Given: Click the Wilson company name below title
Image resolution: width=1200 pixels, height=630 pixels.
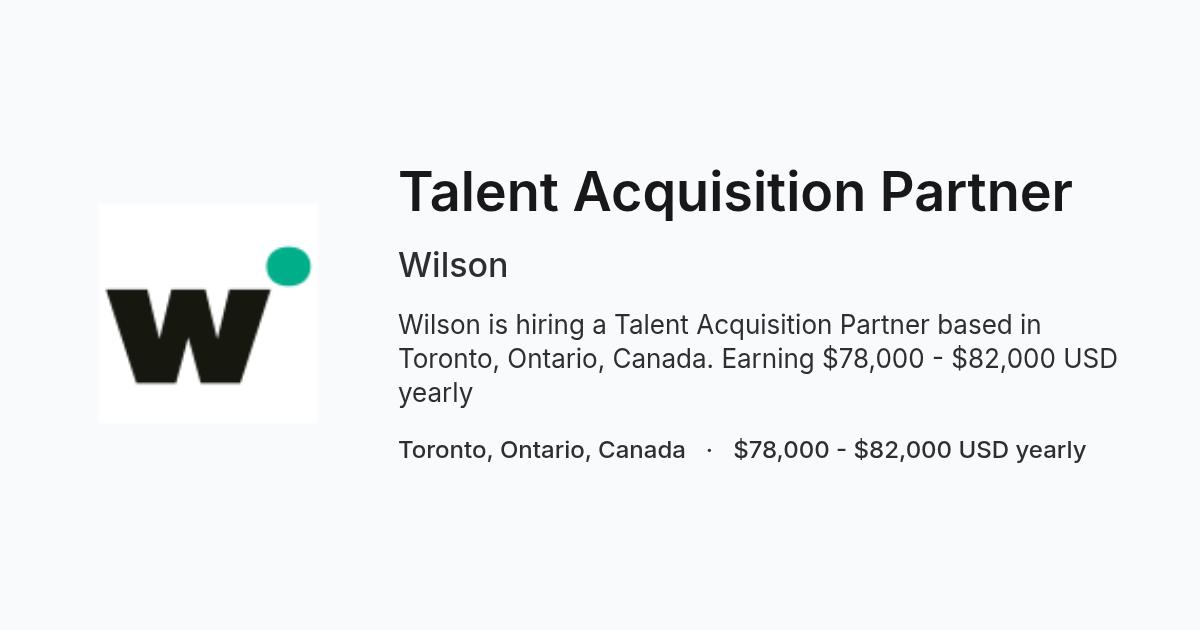Looking at the screenshot, I should point(453,265).
